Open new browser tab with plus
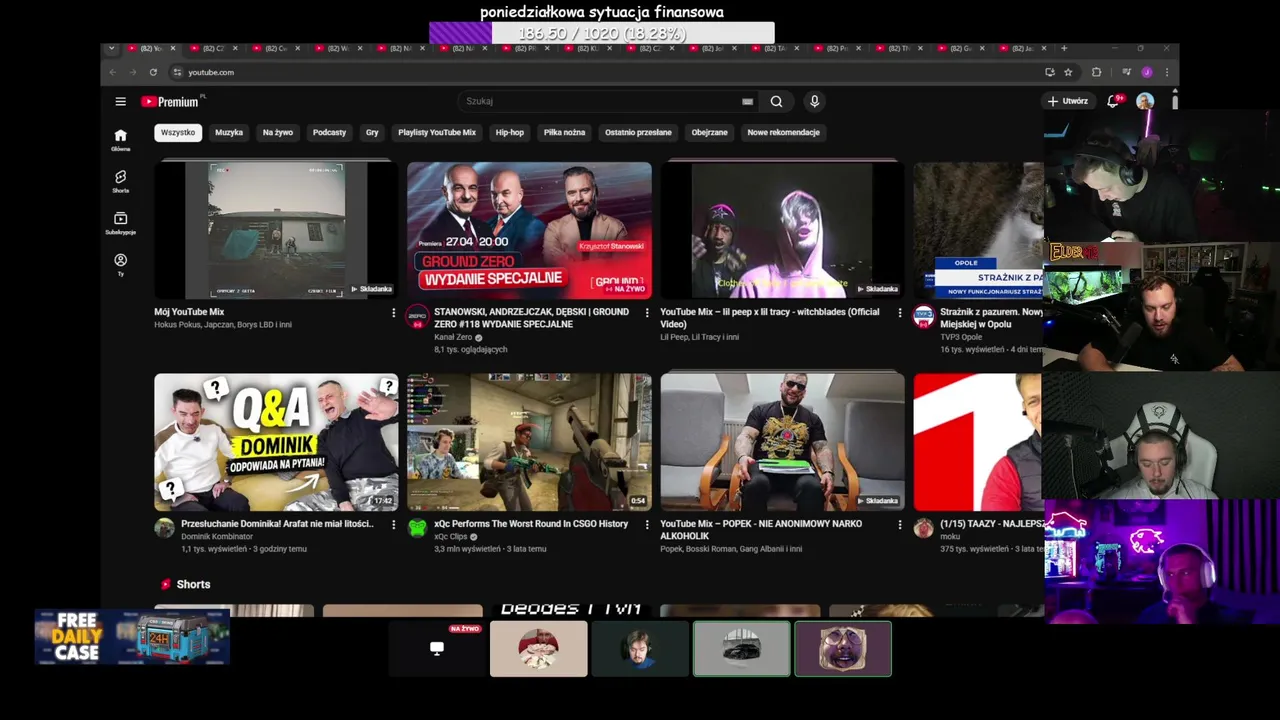Image resolution: width=1280 pixels, height=720 pixels. coord(1064,48)
